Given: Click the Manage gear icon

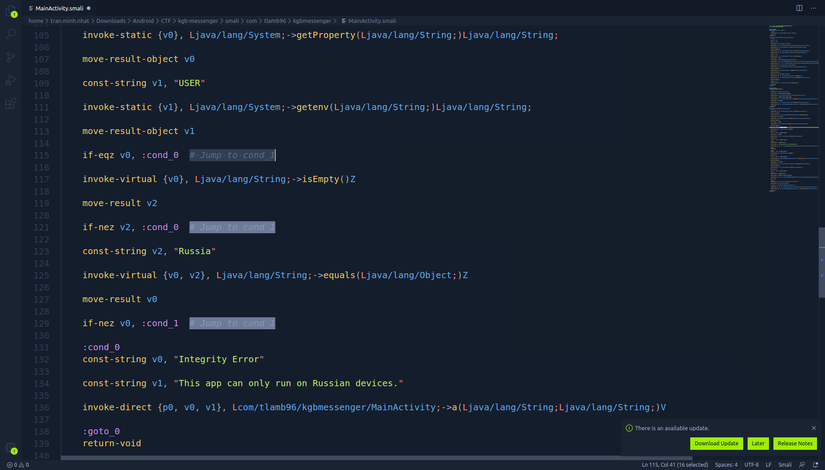Looking at the screenshot, I should point(11,449).
